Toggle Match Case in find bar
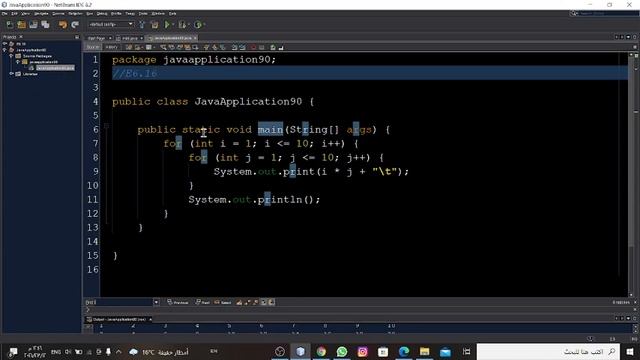 coord(239,302)
